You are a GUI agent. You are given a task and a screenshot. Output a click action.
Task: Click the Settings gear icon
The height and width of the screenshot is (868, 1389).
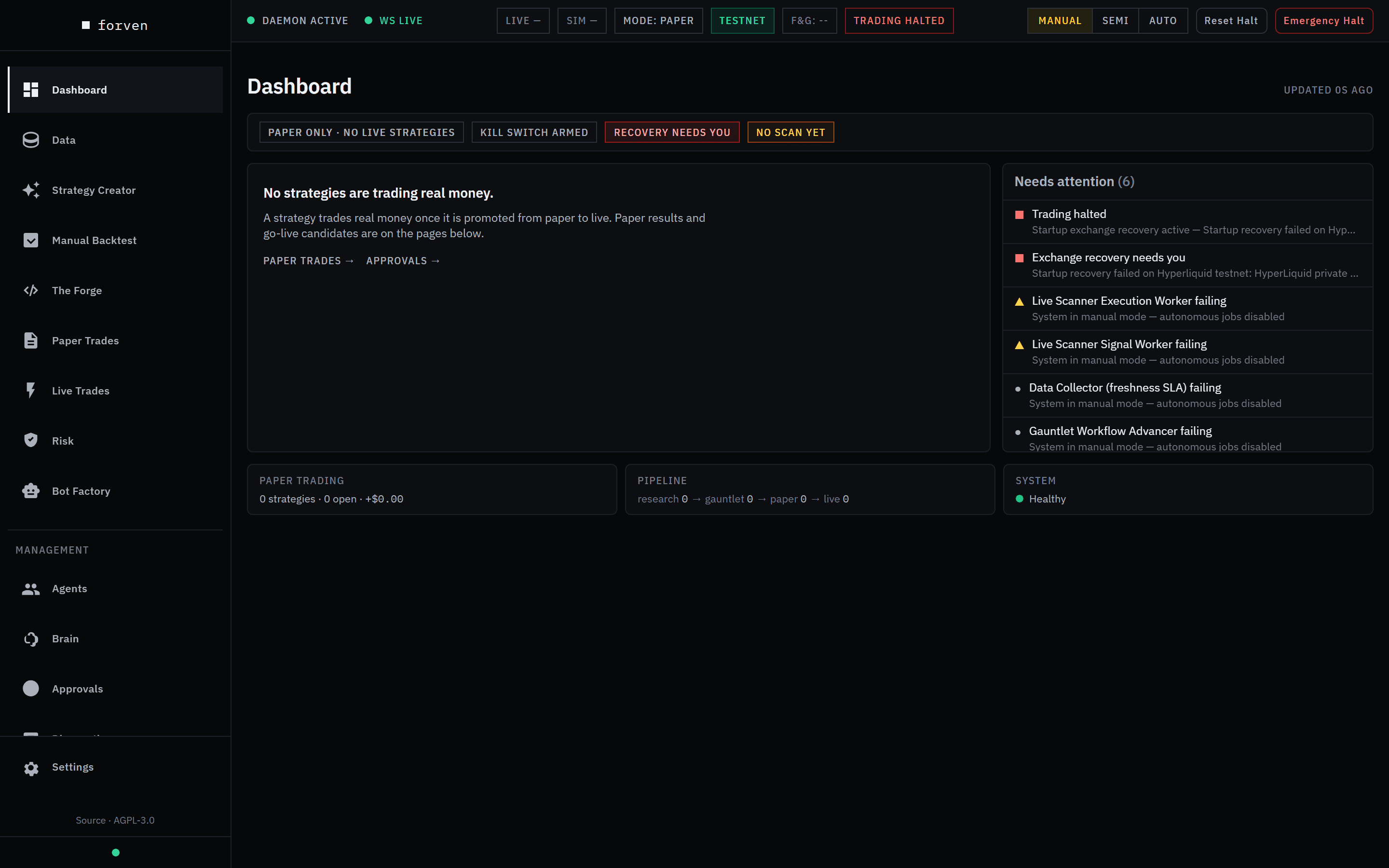coord(31,768)
